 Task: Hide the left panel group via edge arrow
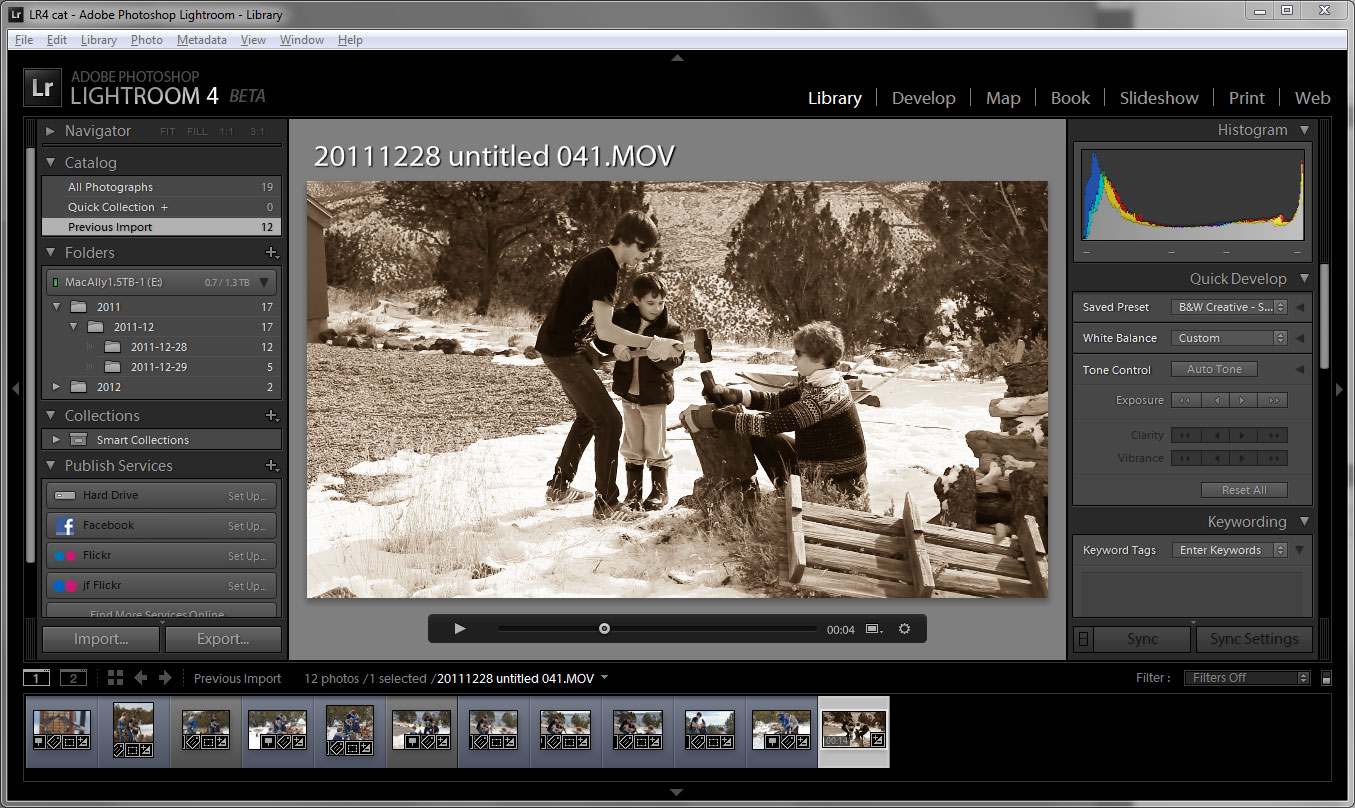tap(15, 389)
